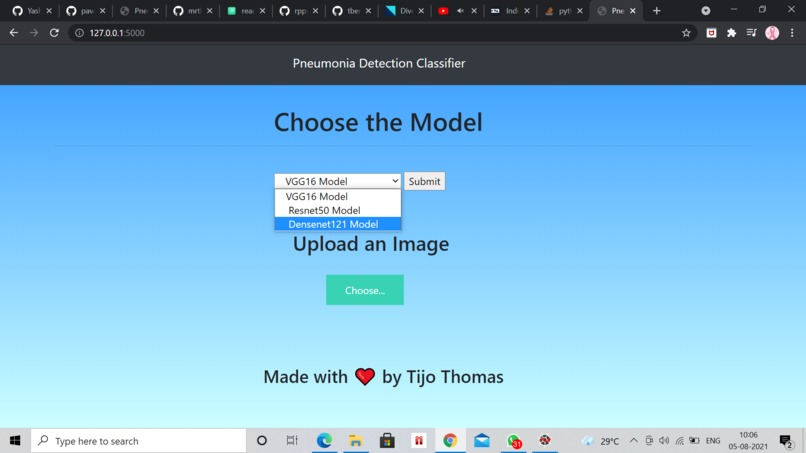Select Densenet121 Model from the dropdown list
806x453 pixels.
(x=338, y=224)
